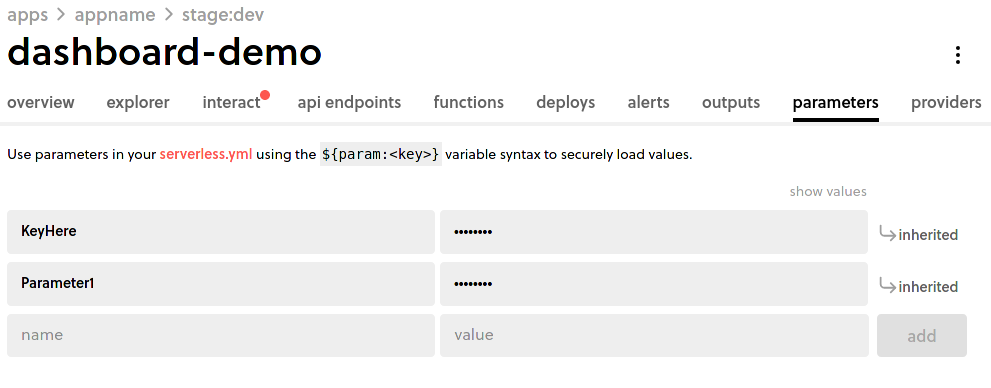Click the inherited arrow icon for Parameter1
Image resolution: width=991 pixels, height=388 pixels.
(x=887, y=286)
